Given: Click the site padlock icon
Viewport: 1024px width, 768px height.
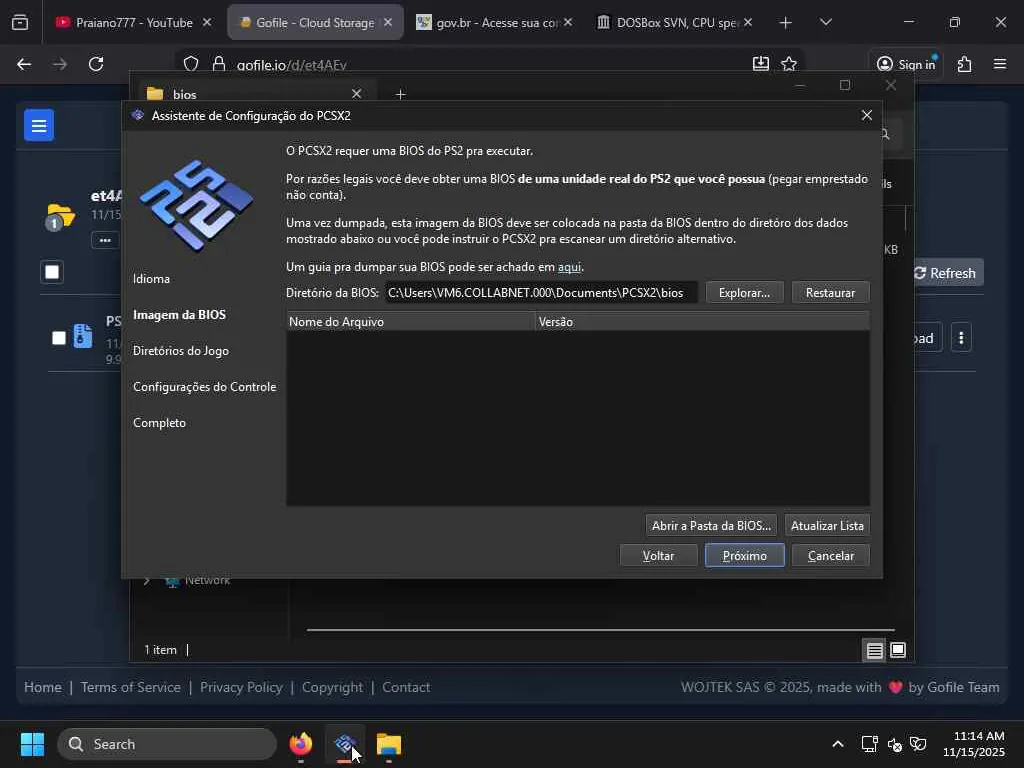Looking at the screenshot, I should point(219,64).
